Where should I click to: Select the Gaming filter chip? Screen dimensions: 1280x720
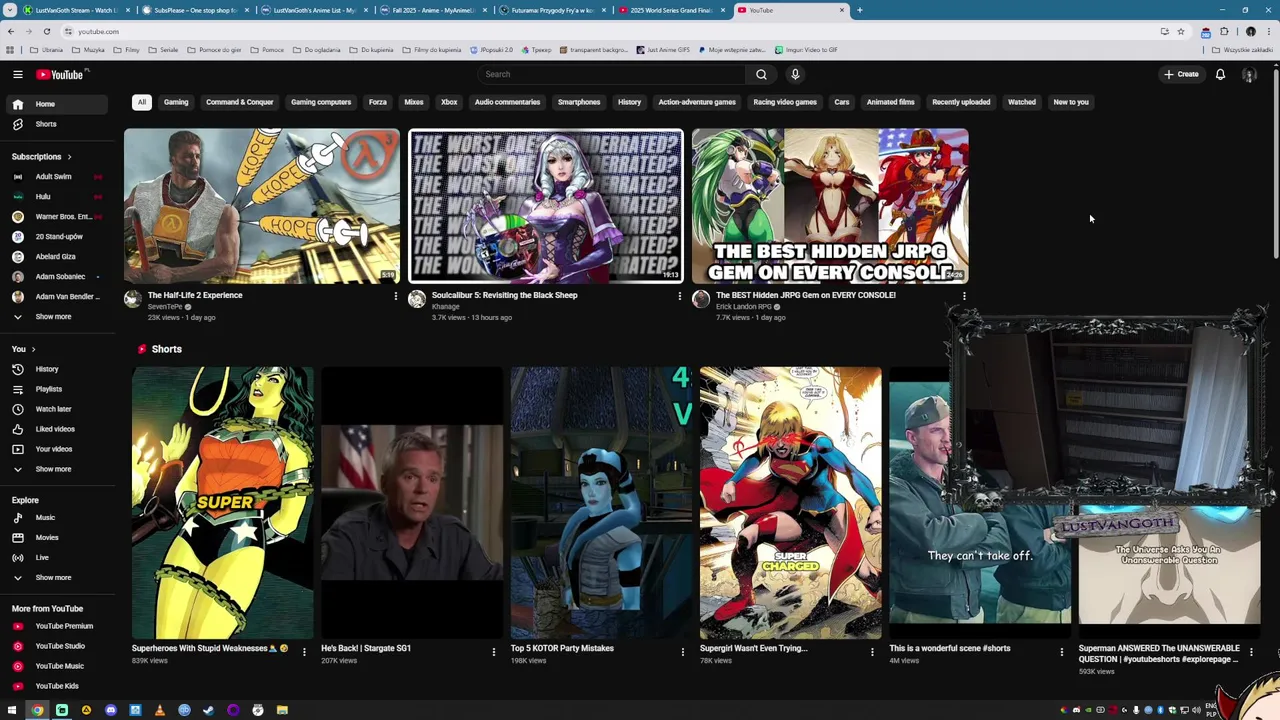pyautogui.click(x=176, y=102)
